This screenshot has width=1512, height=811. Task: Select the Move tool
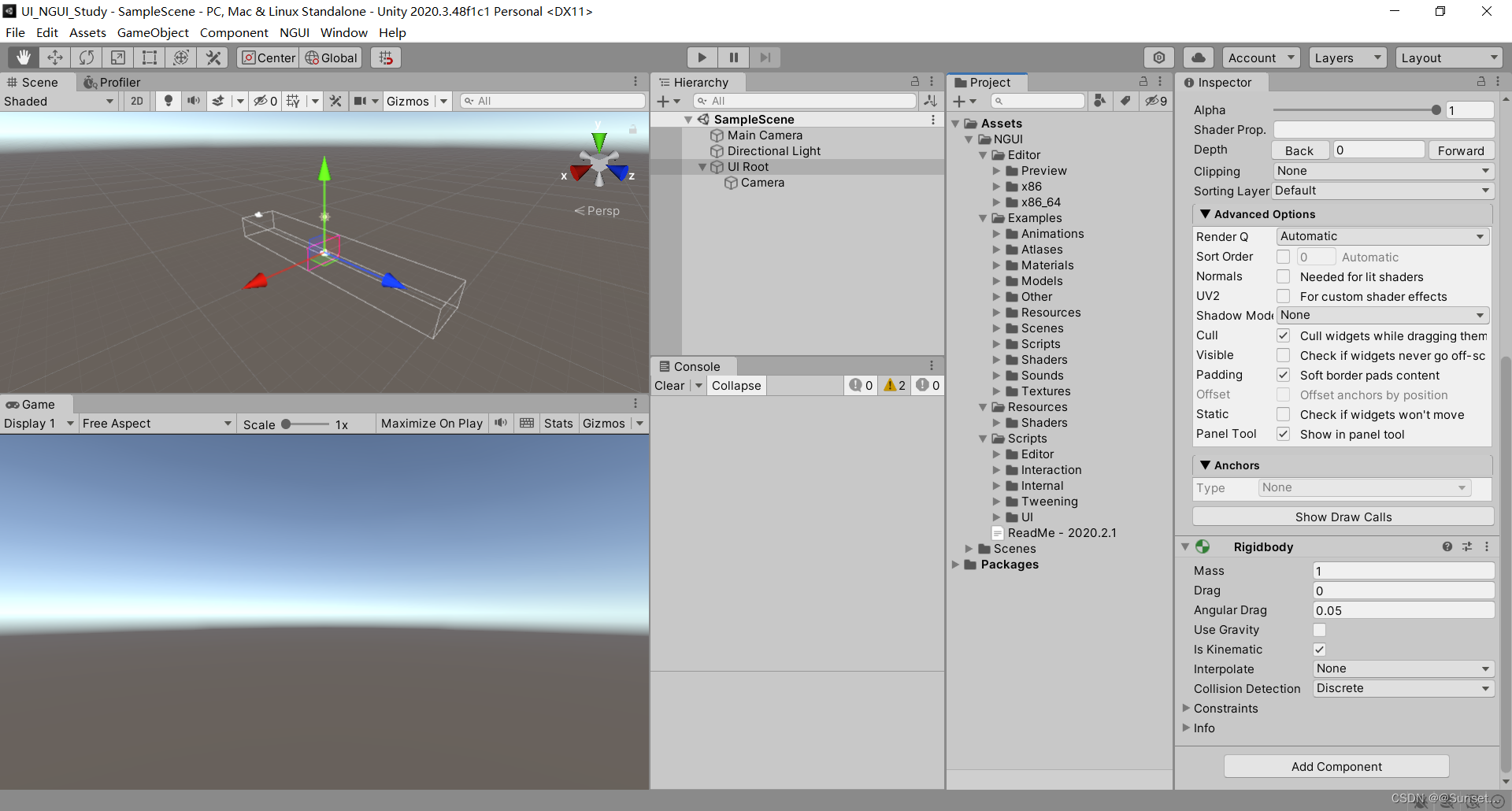(55, 57)
